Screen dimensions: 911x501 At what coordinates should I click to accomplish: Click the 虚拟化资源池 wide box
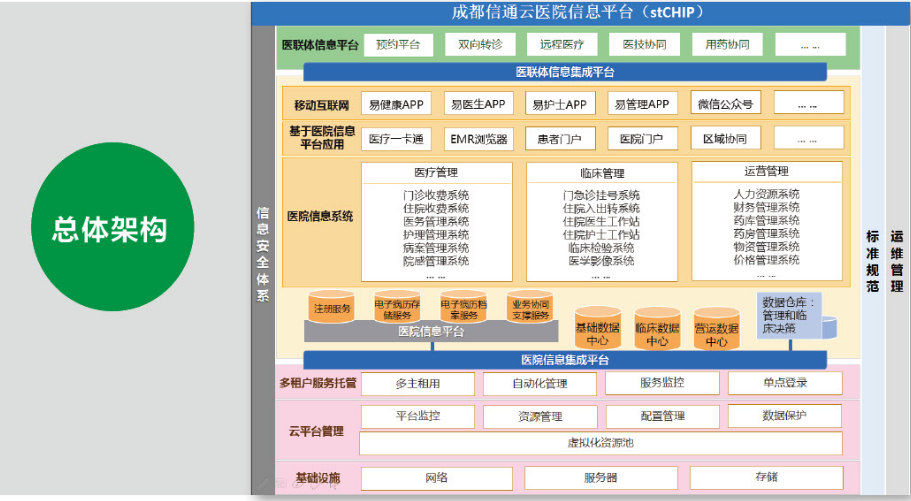[601, 443]
